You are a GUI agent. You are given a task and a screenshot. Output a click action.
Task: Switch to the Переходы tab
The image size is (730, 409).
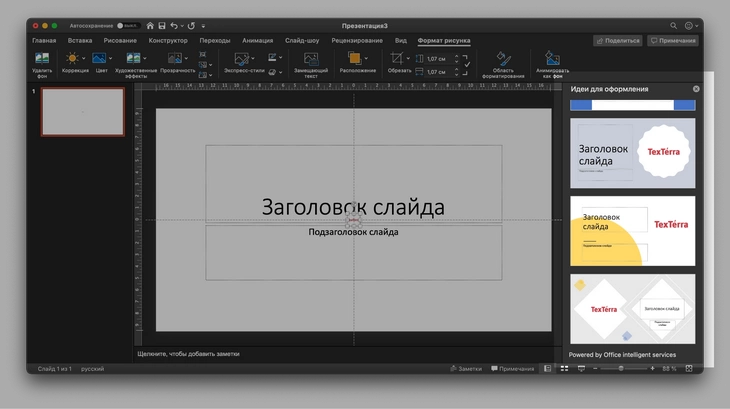tap(215, 40)
